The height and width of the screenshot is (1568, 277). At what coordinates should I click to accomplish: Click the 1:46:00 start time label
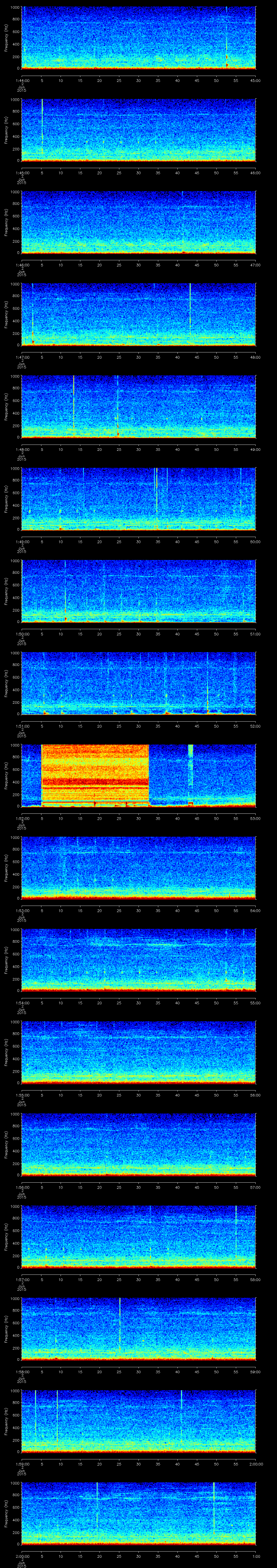[22, 265]
